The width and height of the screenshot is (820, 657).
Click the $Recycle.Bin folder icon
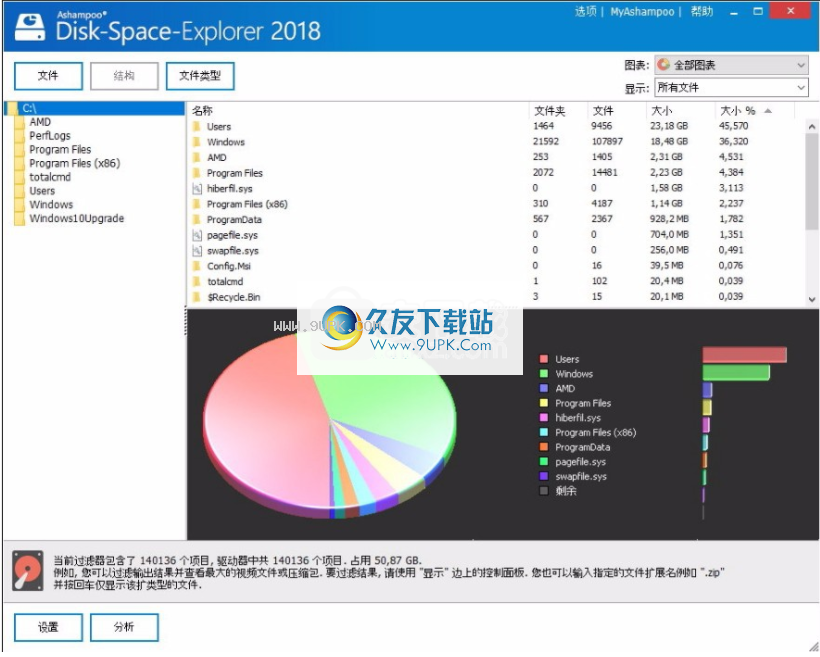coord(197,297)
